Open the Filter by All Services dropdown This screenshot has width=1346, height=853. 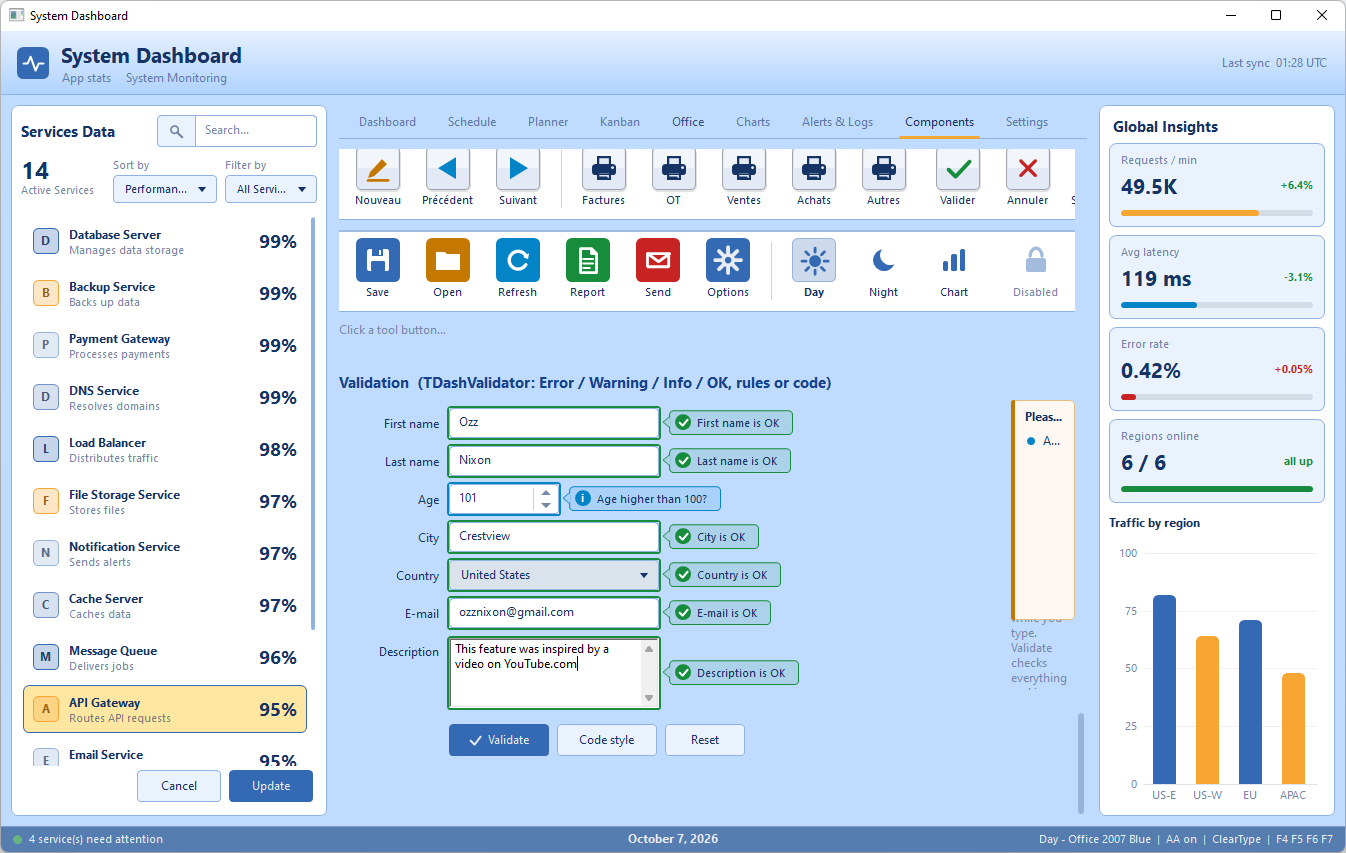[271, 189]
